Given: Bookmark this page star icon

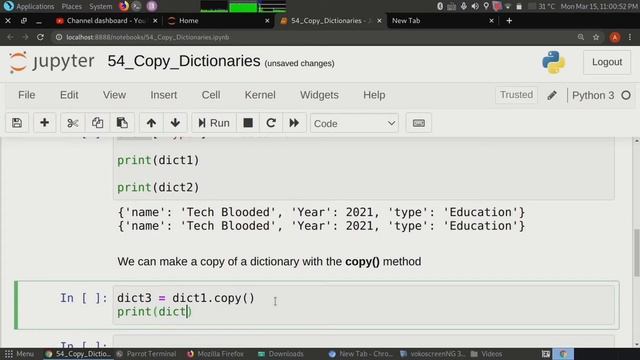Looking at the screenshot, I should 596,37.
